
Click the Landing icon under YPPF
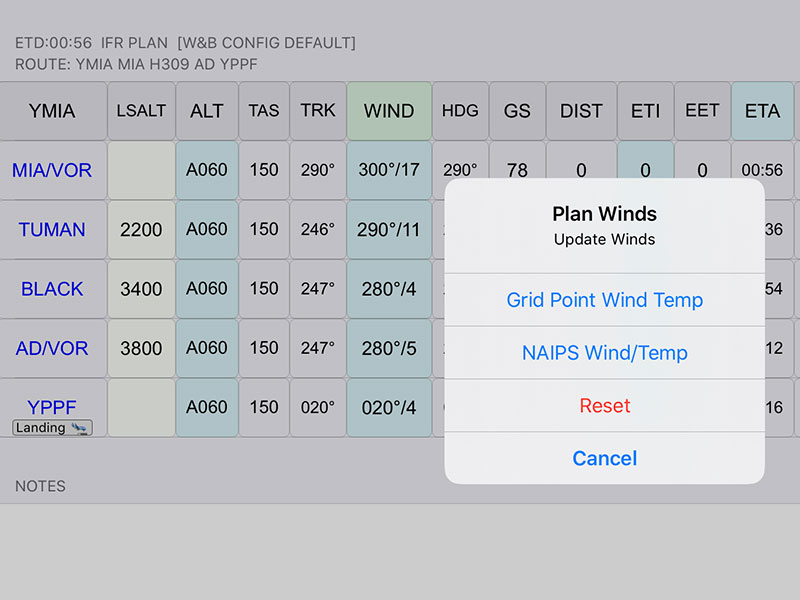(52, 428)
